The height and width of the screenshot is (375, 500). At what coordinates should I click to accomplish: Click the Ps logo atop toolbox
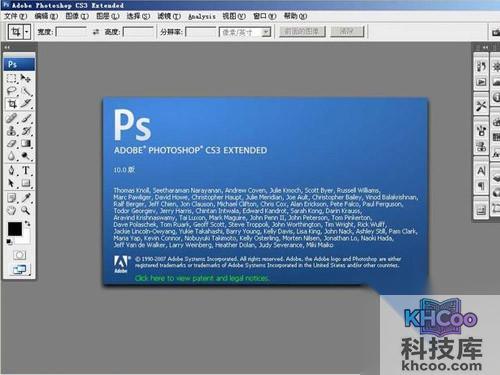(19, 64)
